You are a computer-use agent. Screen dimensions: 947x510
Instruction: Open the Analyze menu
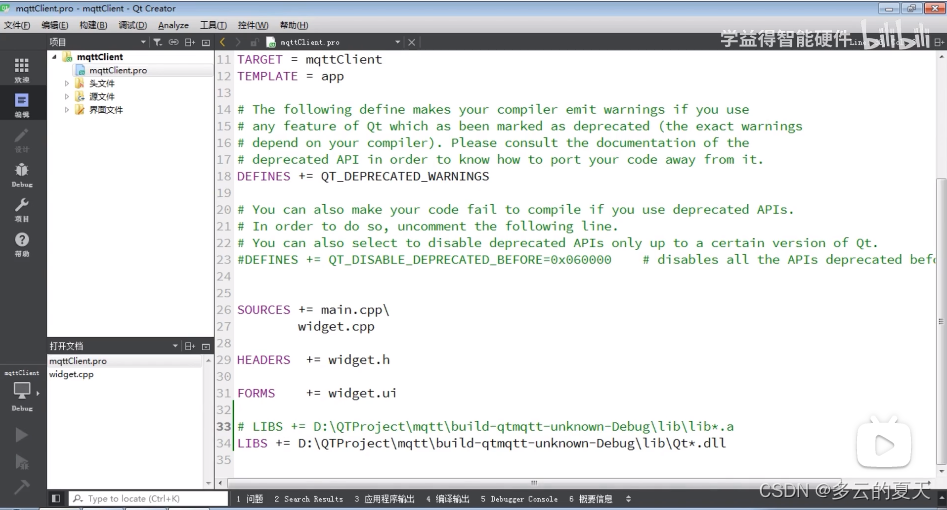click(x=173, y=25)
